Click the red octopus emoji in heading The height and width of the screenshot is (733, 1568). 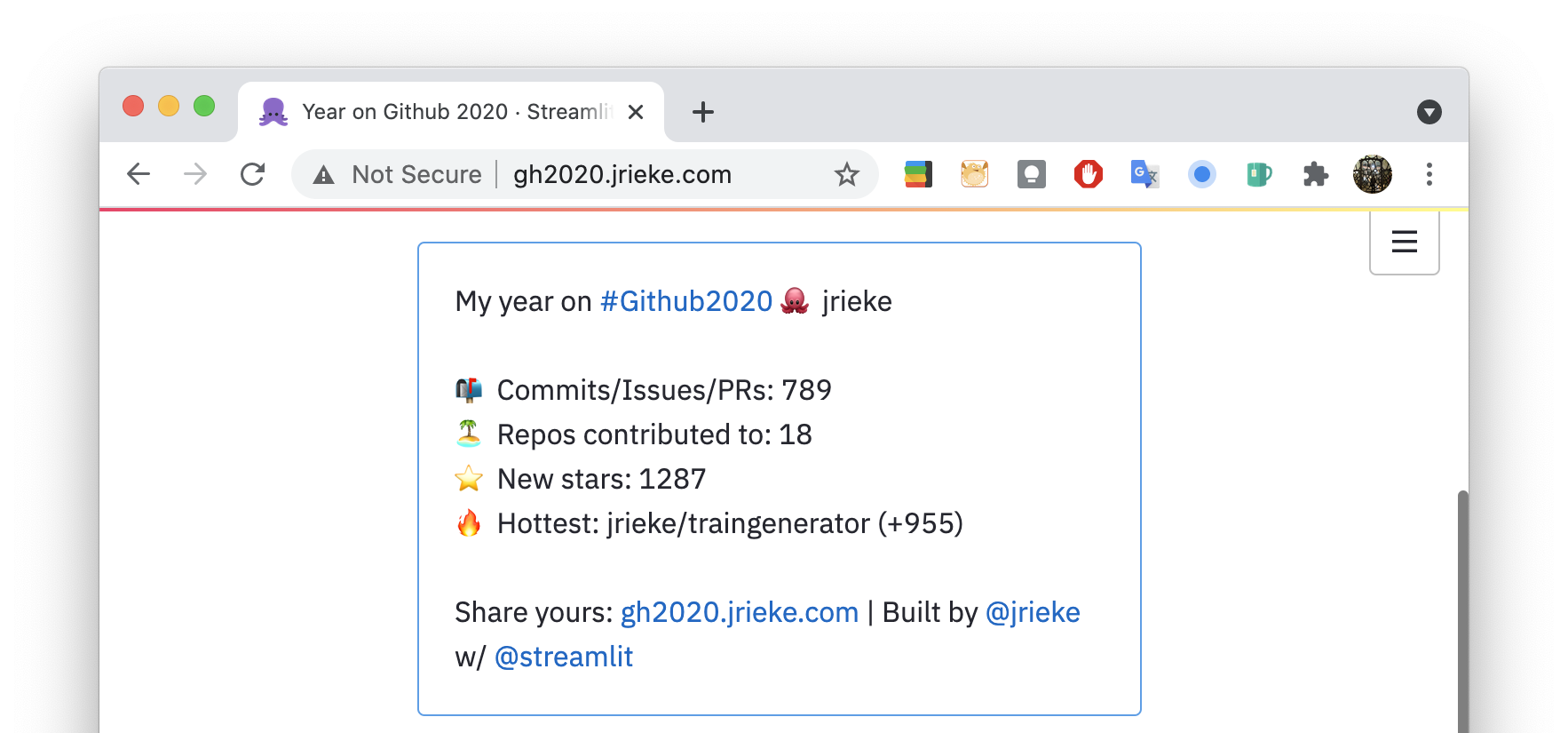[795, 301]
